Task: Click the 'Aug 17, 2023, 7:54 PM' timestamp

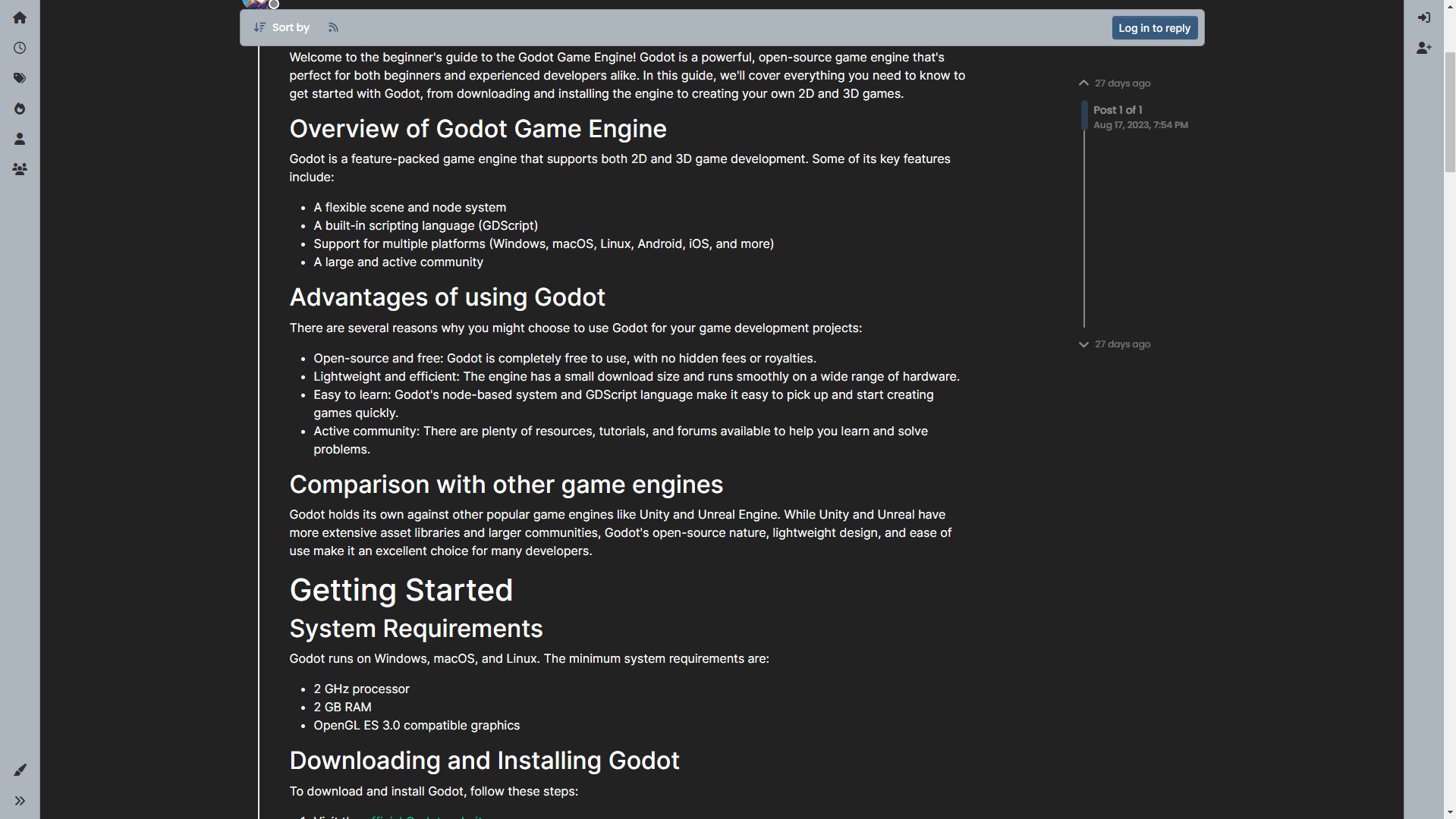Action: 1140,125
